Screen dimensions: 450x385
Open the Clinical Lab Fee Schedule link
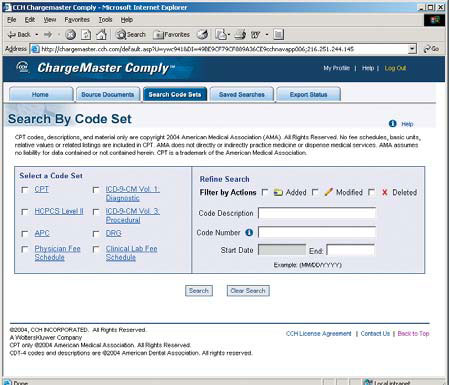(131, 253)
